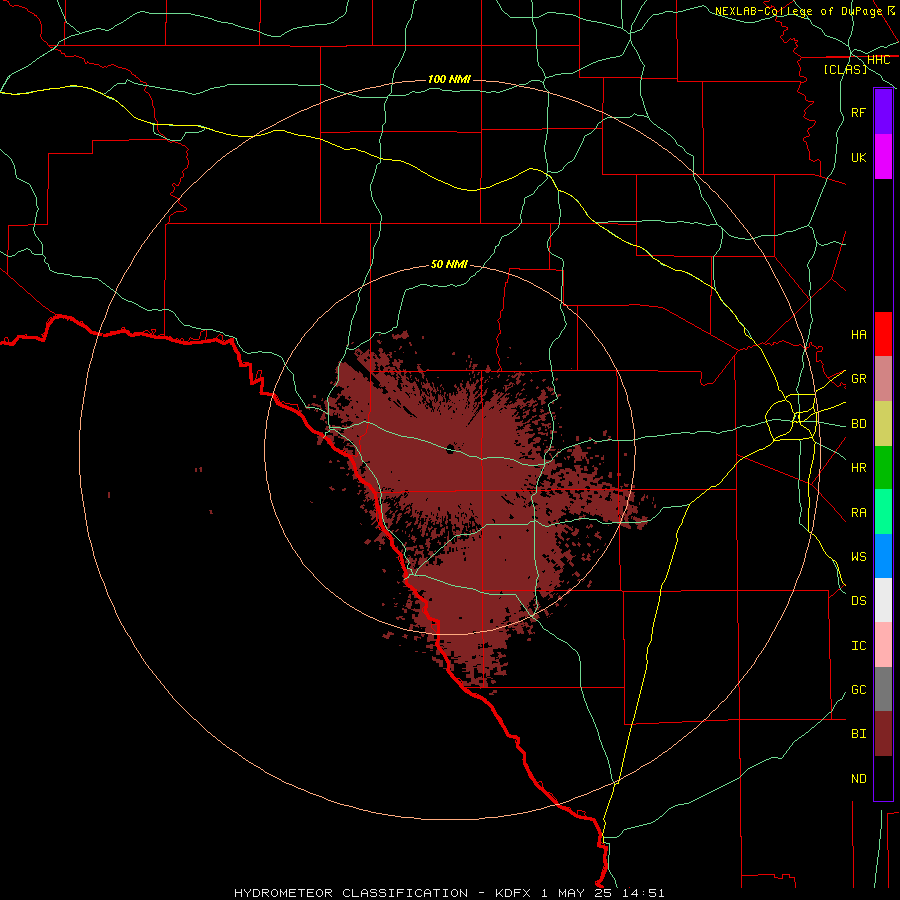Click the HYDROMETEOR CLASSIFICATION title text
Viewport: 900px width, 900px height.
point(351,893)
